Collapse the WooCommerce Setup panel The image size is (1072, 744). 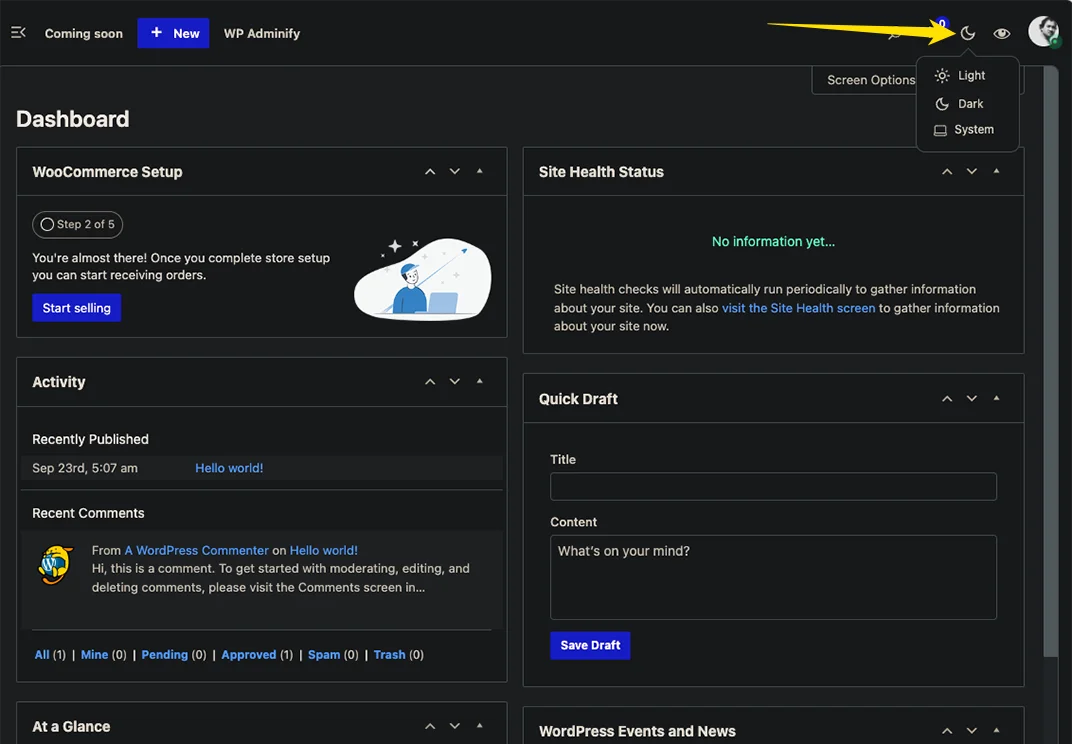pos(479,171)
